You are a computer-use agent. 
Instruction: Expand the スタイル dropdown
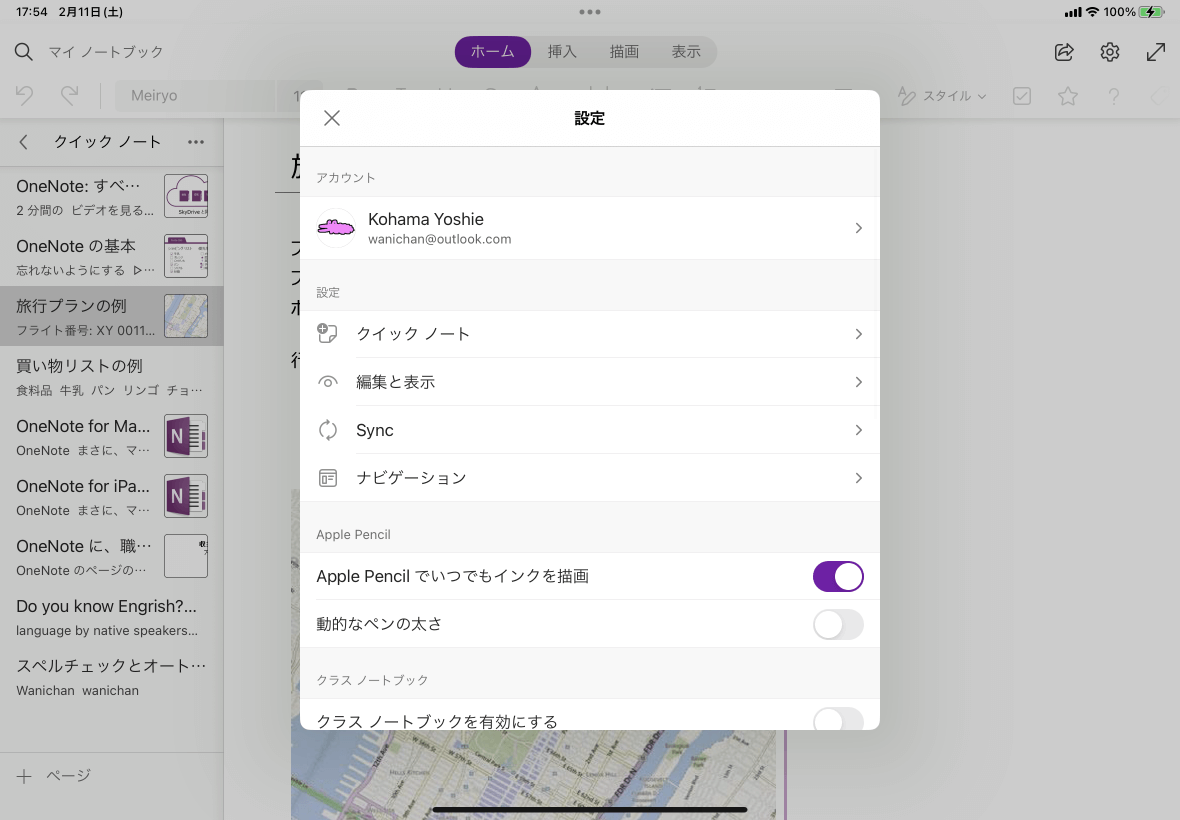[x=942, y=96]
